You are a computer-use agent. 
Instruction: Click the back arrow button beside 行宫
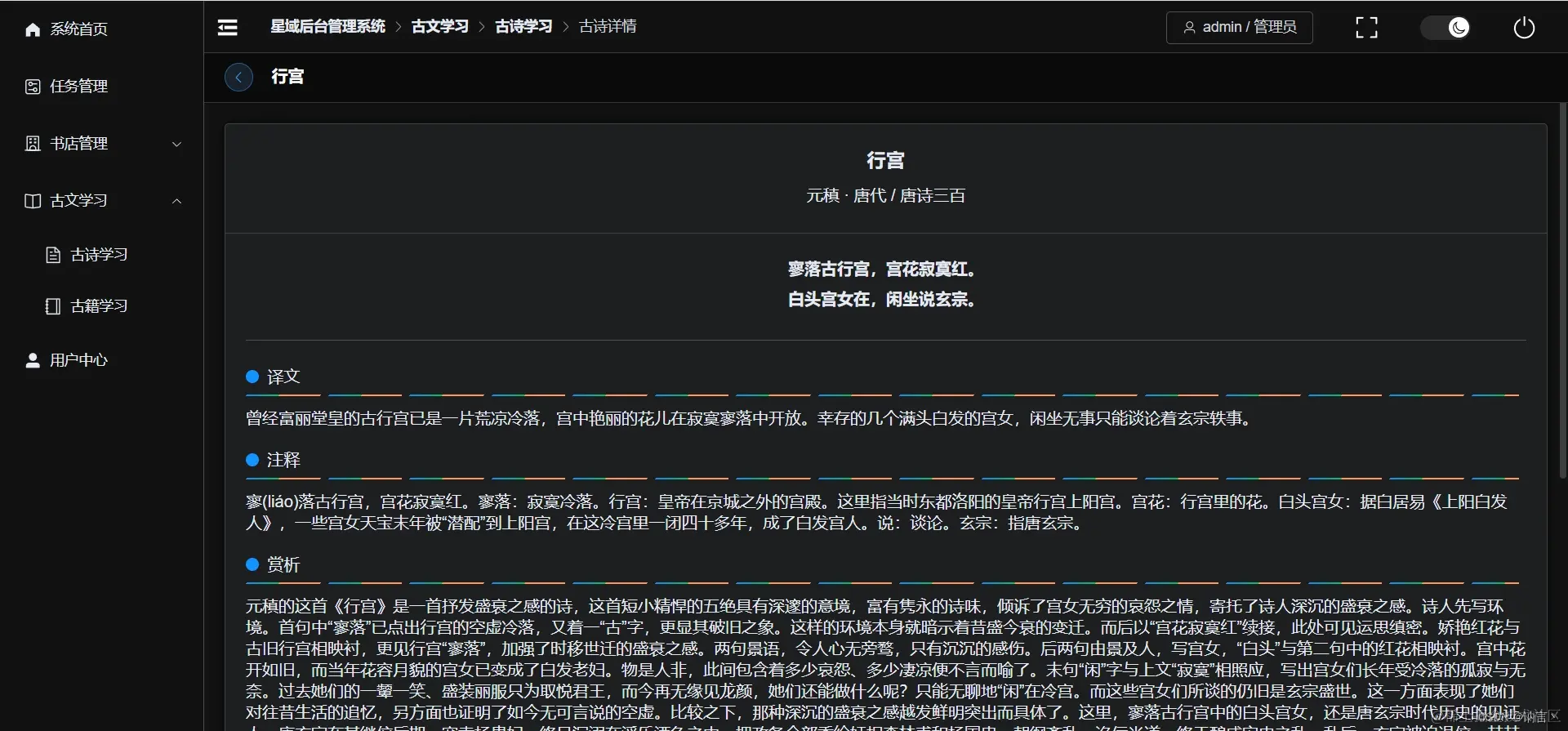pyautogui.click(x=238, y=77)
